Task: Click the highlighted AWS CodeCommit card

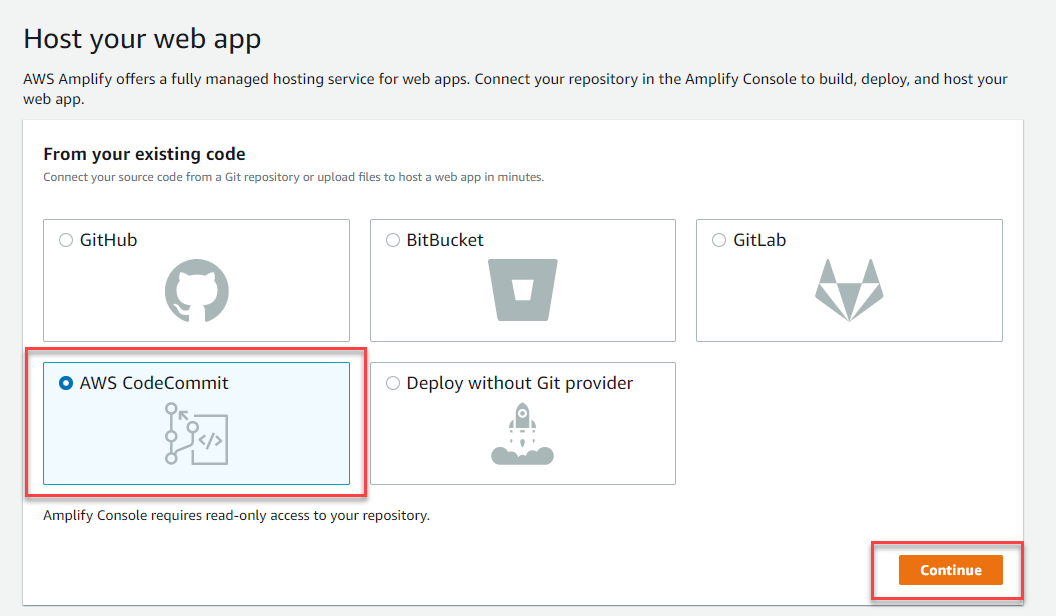Action: (x=196, y=423)
